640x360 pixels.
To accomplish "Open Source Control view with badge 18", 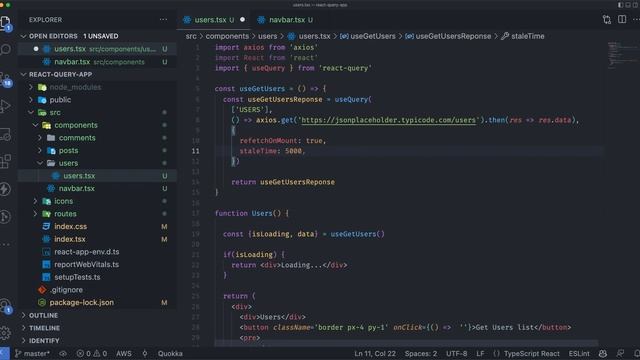I will [x=6, y=79].
